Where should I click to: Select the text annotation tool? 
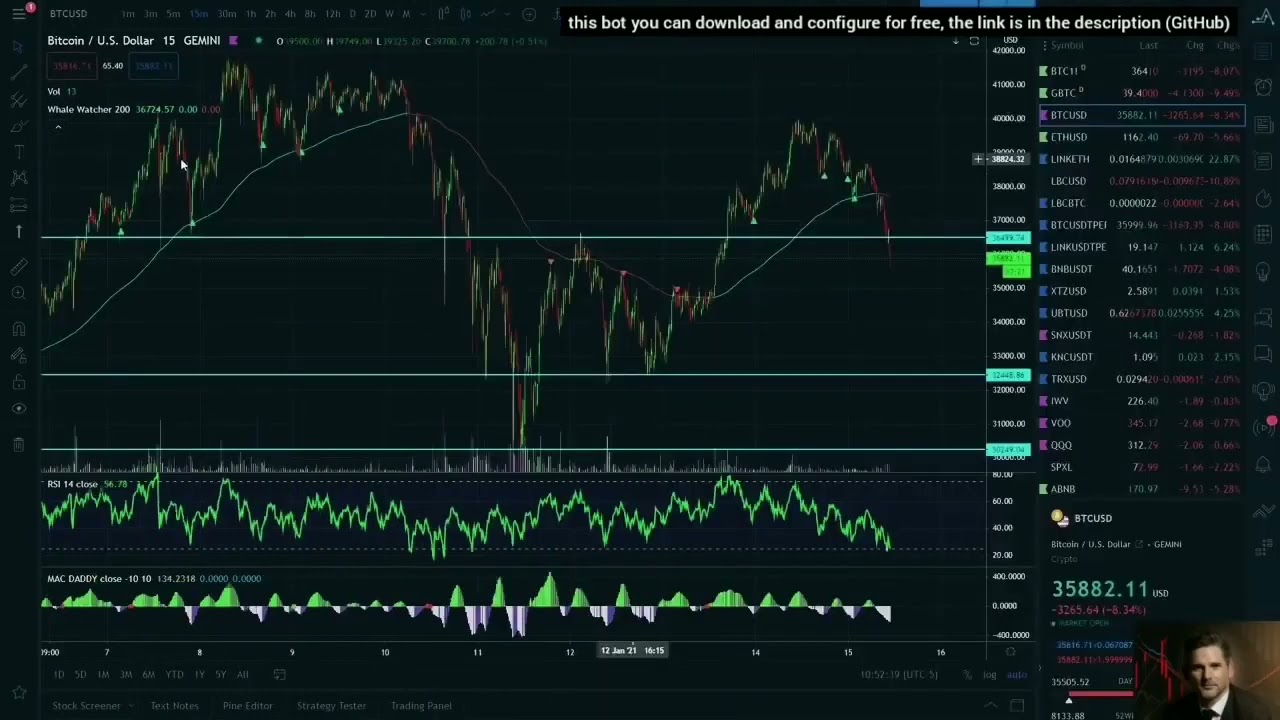coord(18,152)
